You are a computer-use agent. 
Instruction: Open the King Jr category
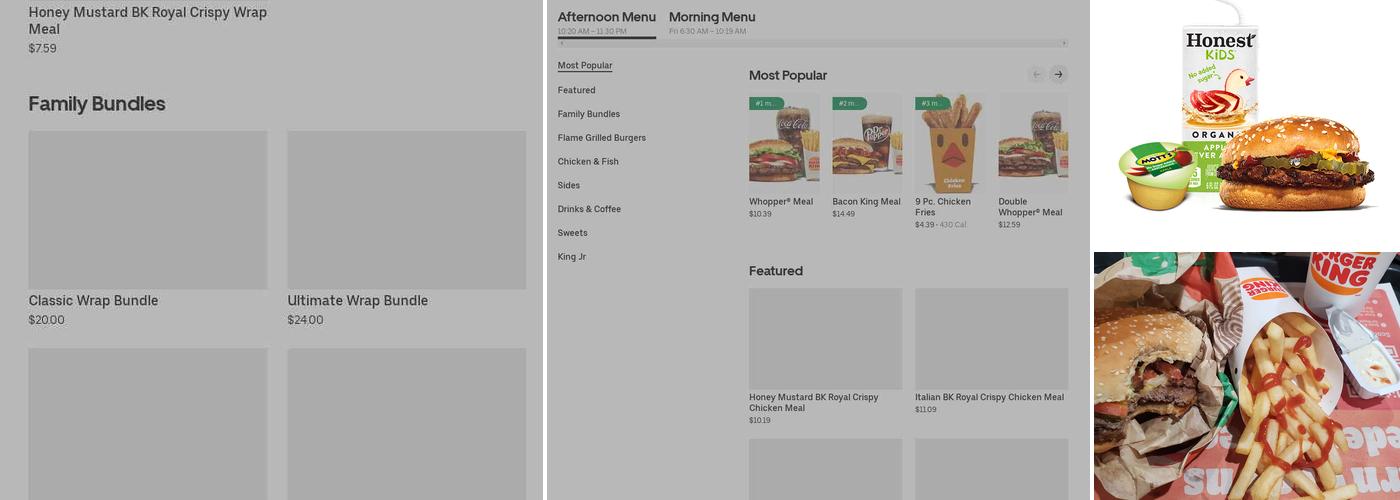pyautogui.click(x=572, y=257)
